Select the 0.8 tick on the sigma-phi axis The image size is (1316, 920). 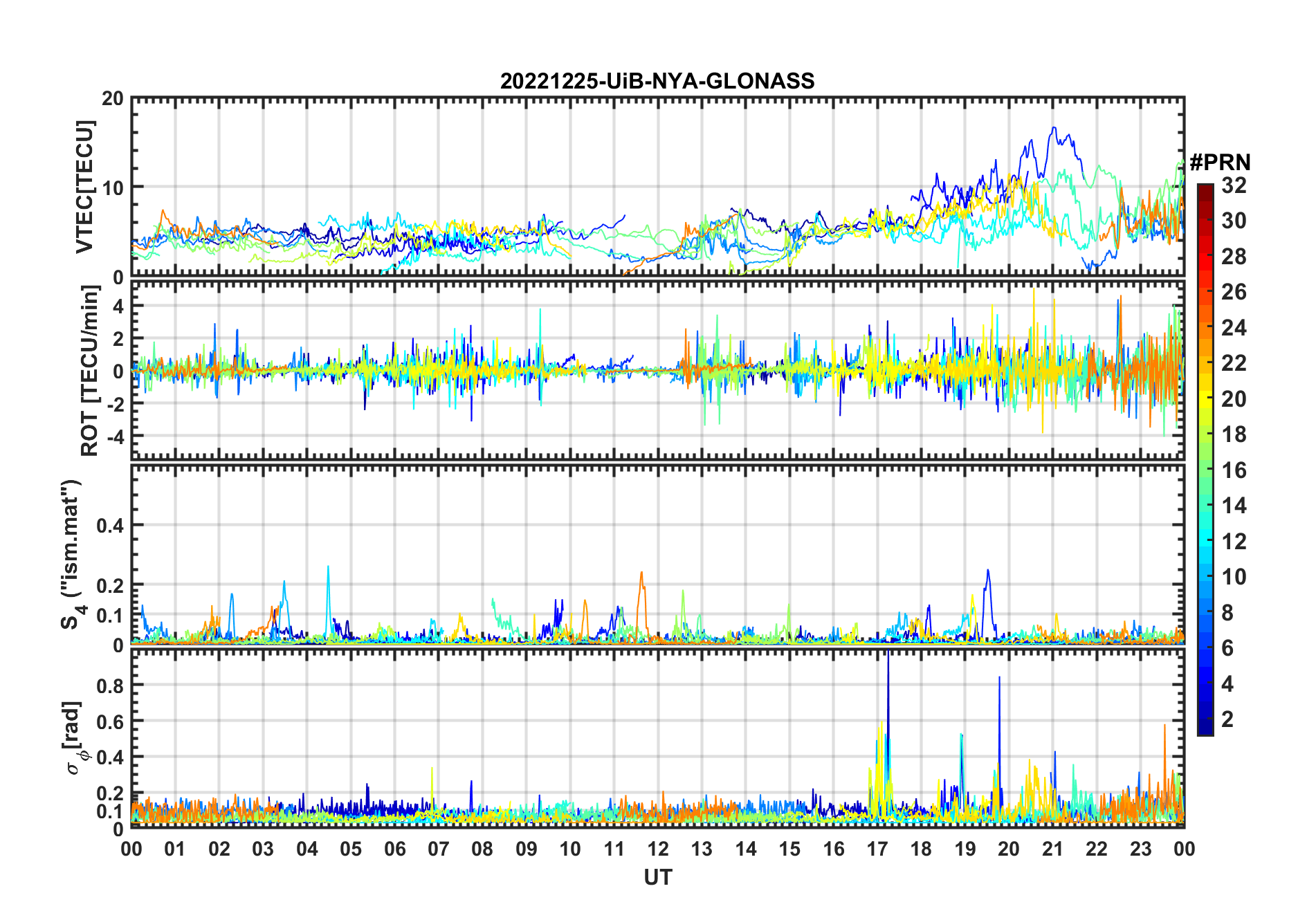tap(110, 685)
